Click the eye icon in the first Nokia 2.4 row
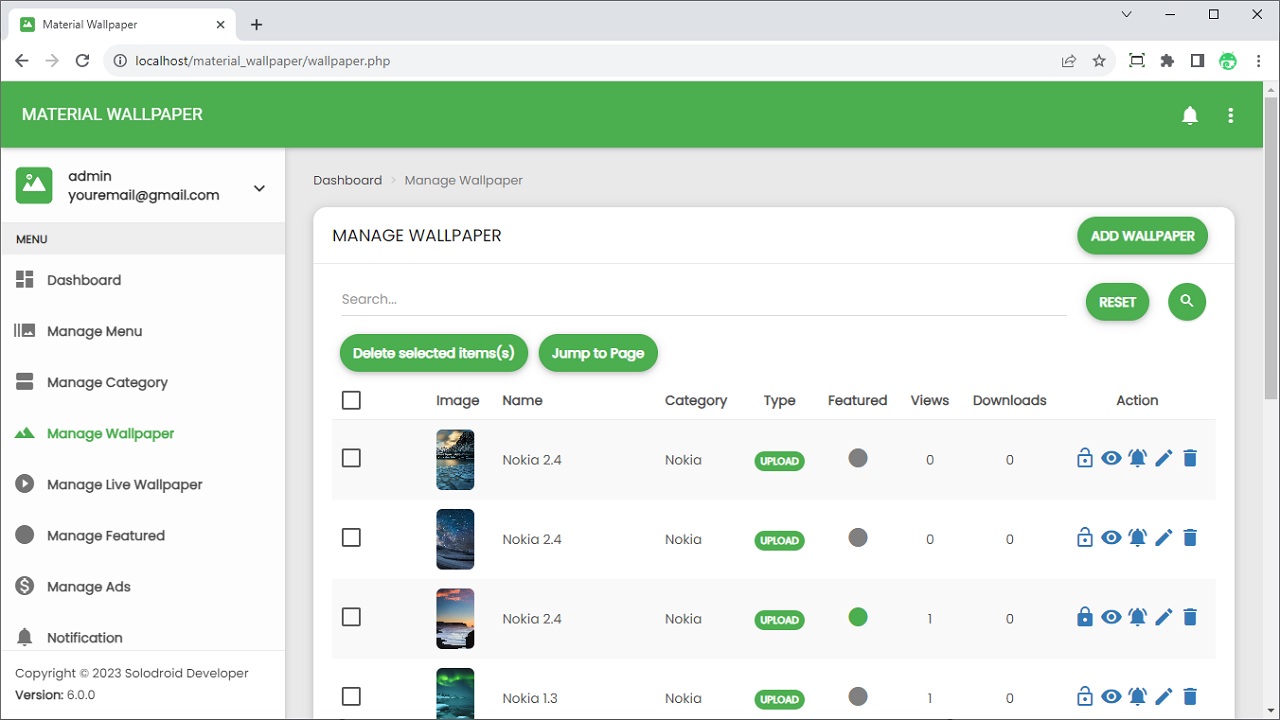Screen dimensions: 1280x720 click(1111, 458)
